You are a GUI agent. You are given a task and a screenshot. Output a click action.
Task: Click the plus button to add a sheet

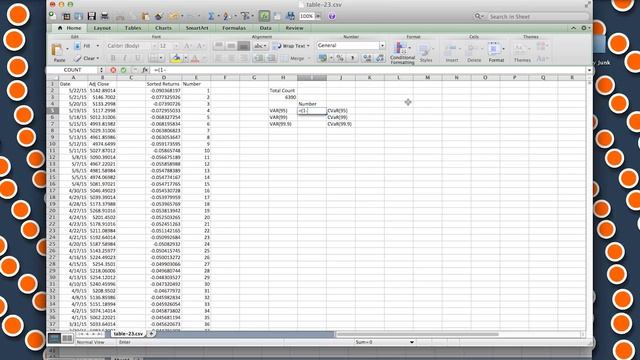pyautogui.click(x=151, y=333)
